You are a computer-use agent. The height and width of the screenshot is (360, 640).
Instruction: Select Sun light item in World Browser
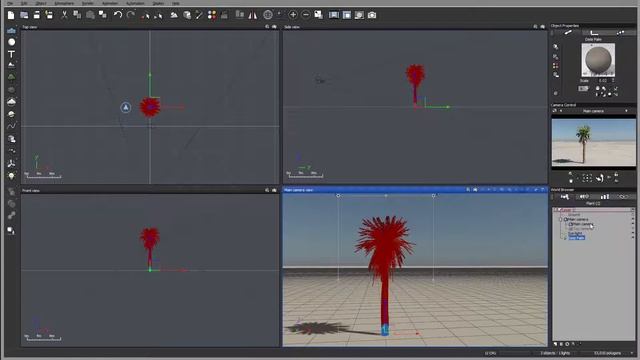[x=575, y=233]
